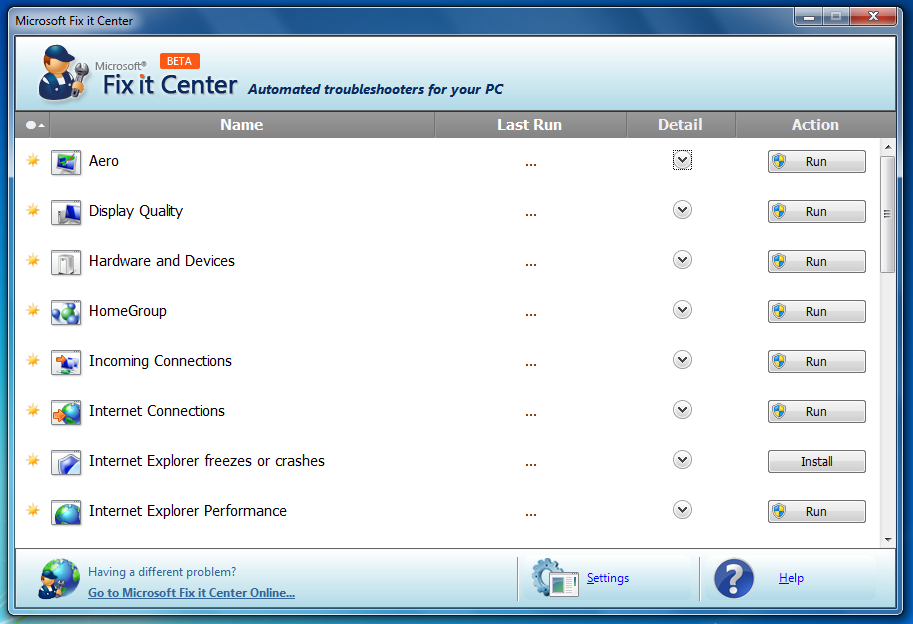
Task: Sort by the Last Run column header
Action: (529, 125)
